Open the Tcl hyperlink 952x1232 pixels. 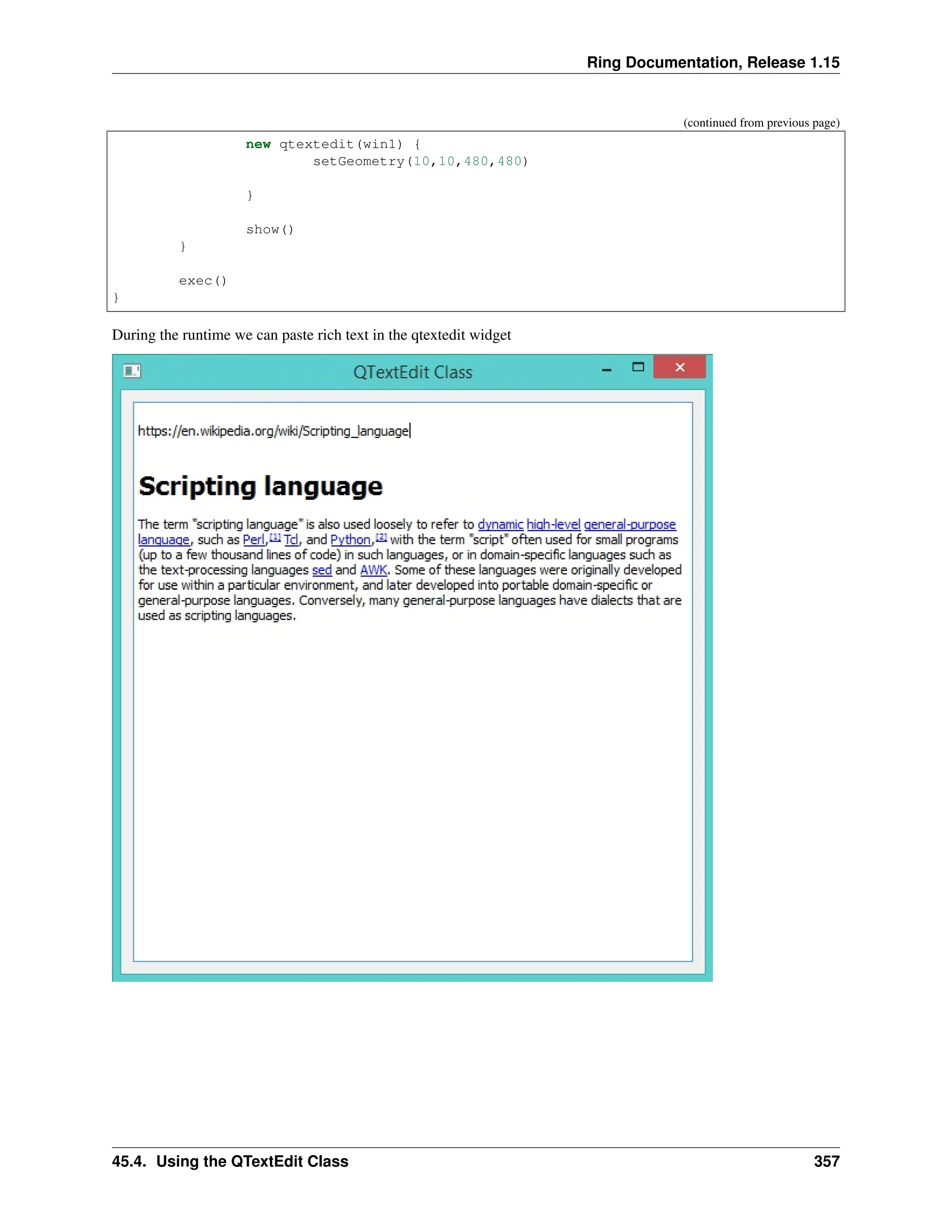291,540
